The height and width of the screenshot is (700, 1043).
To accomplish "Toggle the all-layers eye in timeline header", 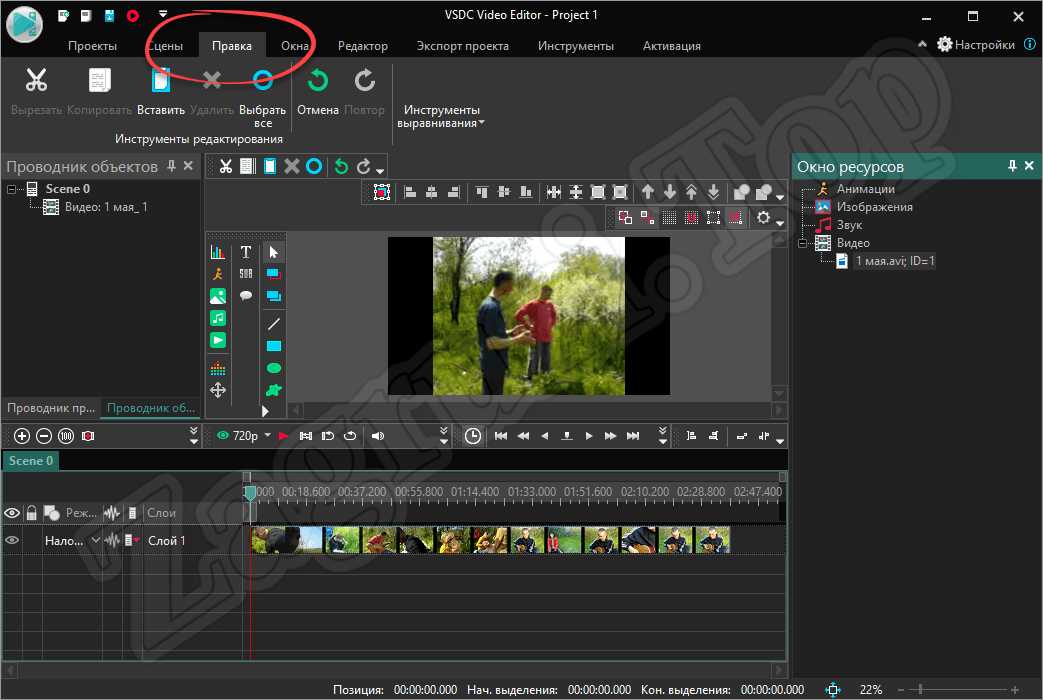I will pyautogui.click(x=12, y=513).
